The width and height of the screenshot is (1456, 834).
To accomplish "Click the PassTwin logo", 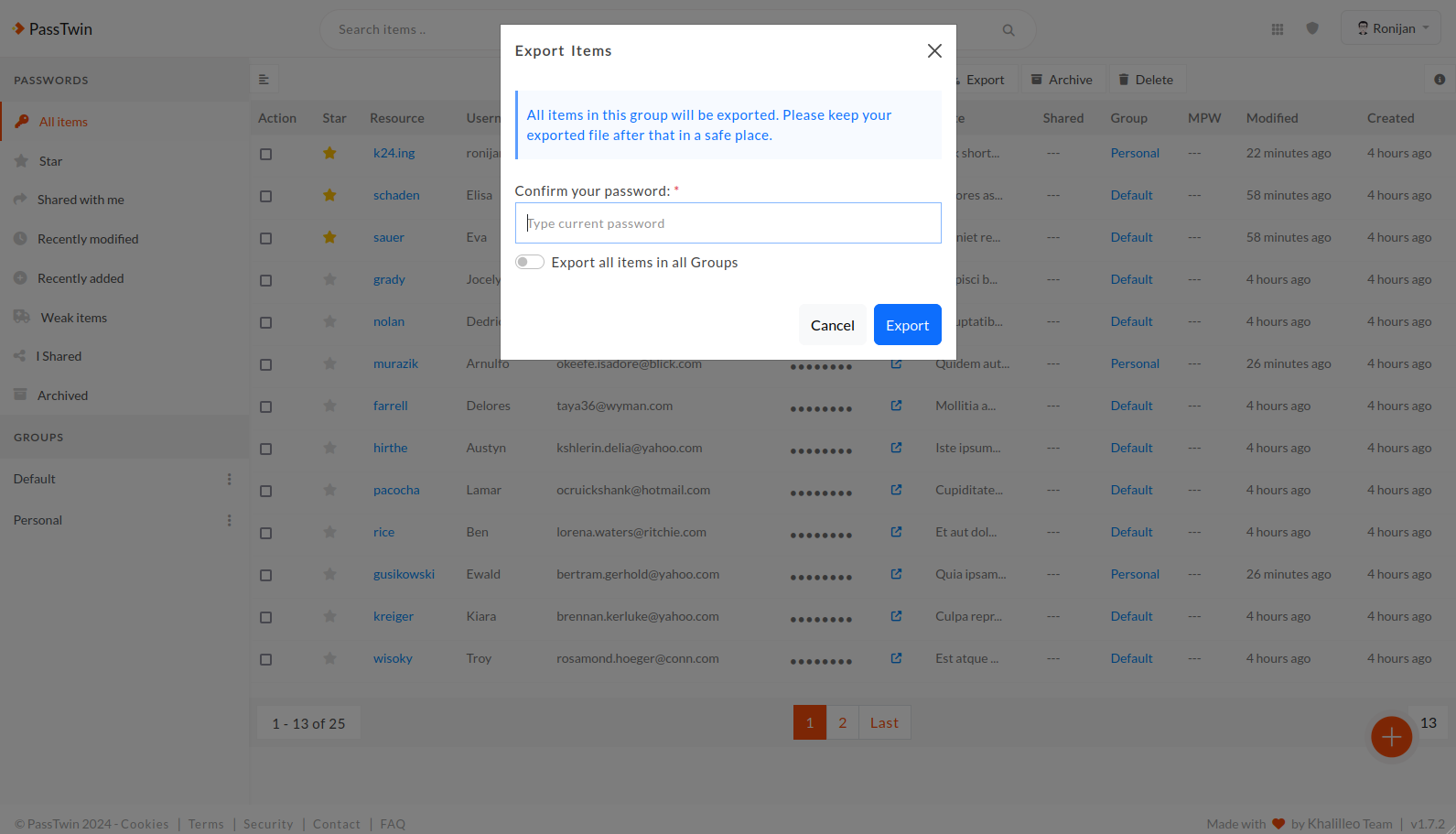I will tap(52, 29).
